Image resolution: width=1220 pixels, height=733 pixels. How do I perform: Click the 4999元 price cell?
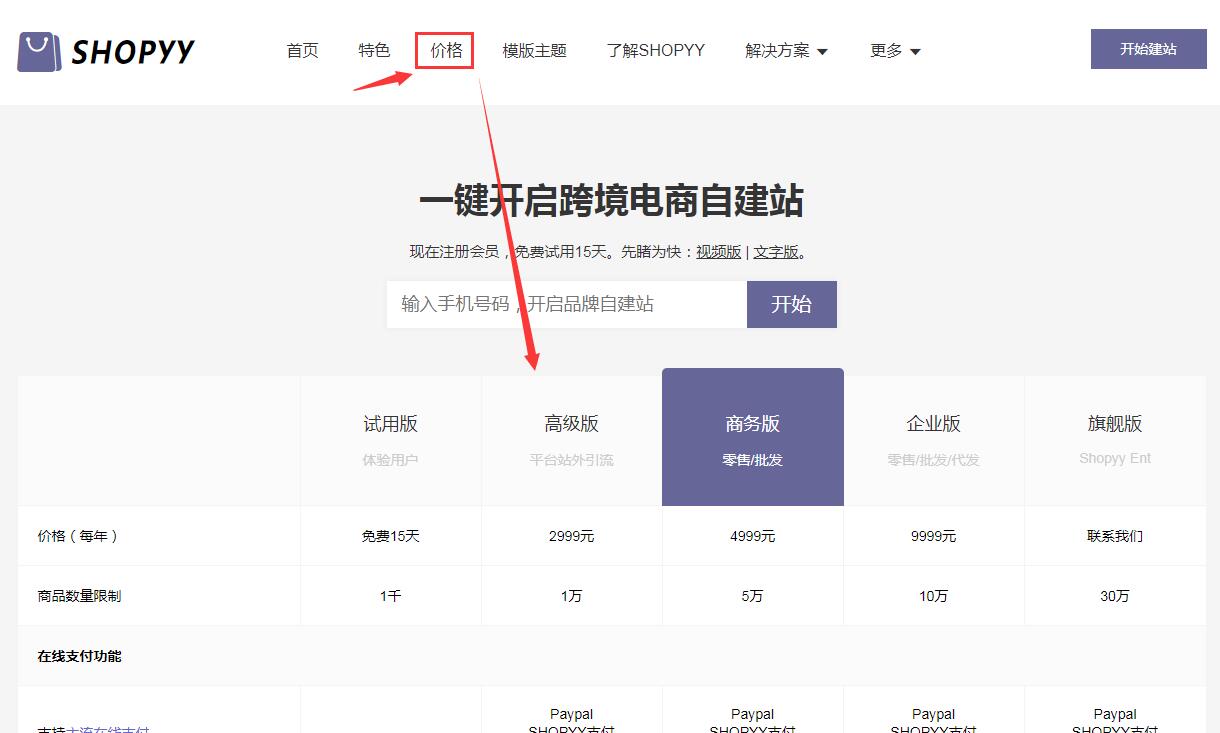(x=752, y=536)
